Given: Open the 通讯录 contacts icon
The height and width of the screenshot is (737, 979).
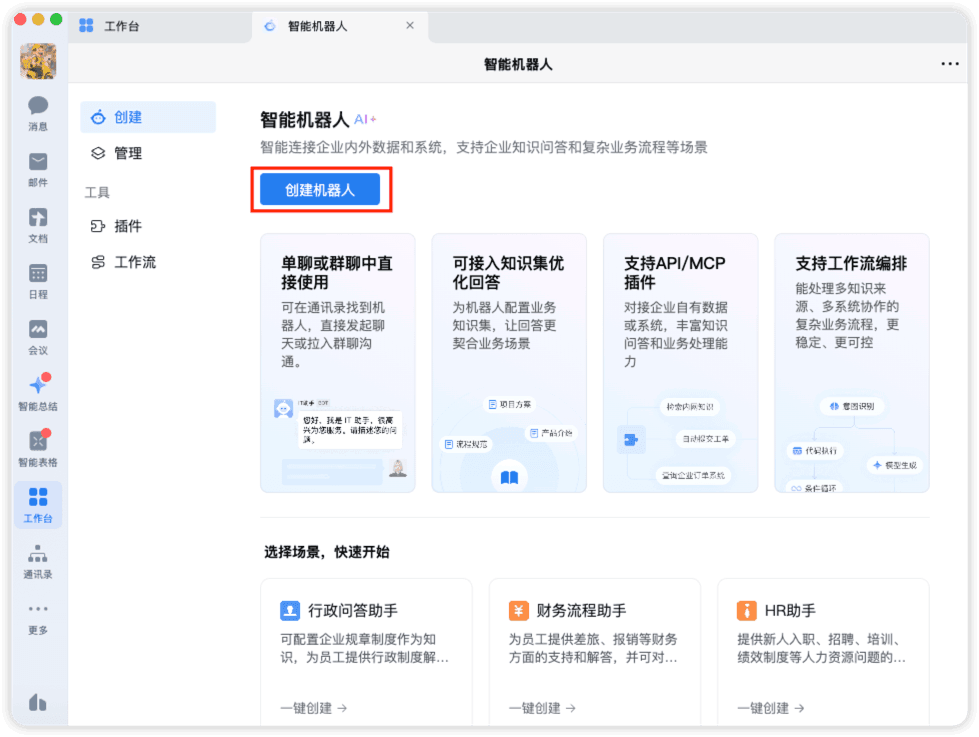Looking at the screenshot, I should pos(37,561).
